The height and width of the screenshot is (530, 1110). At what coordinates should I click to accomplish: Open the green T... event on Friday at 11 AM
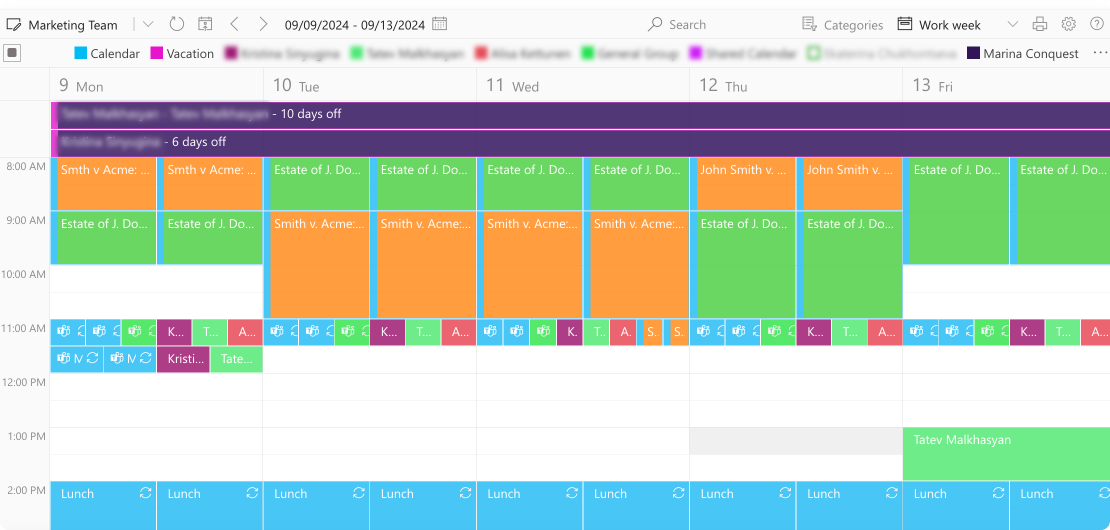[1063, 332]
